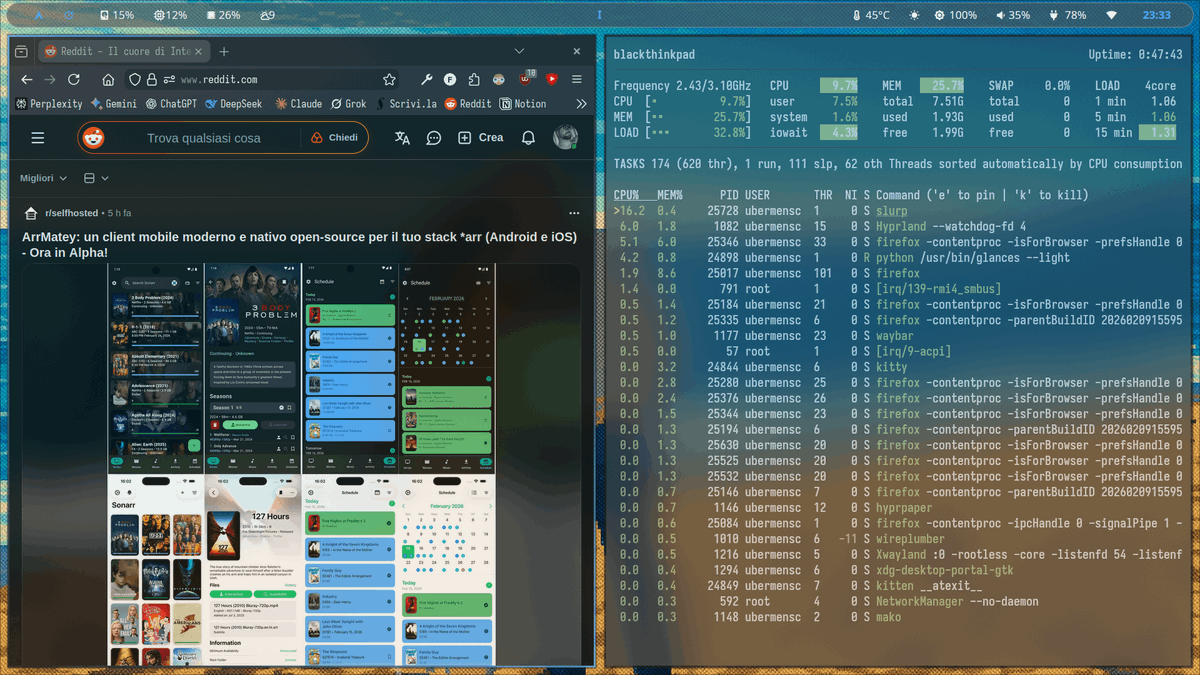Open the Claude bookmark
Image resolution: width=1200 pixels, height=675 pixels.
(x=299, y=104)
